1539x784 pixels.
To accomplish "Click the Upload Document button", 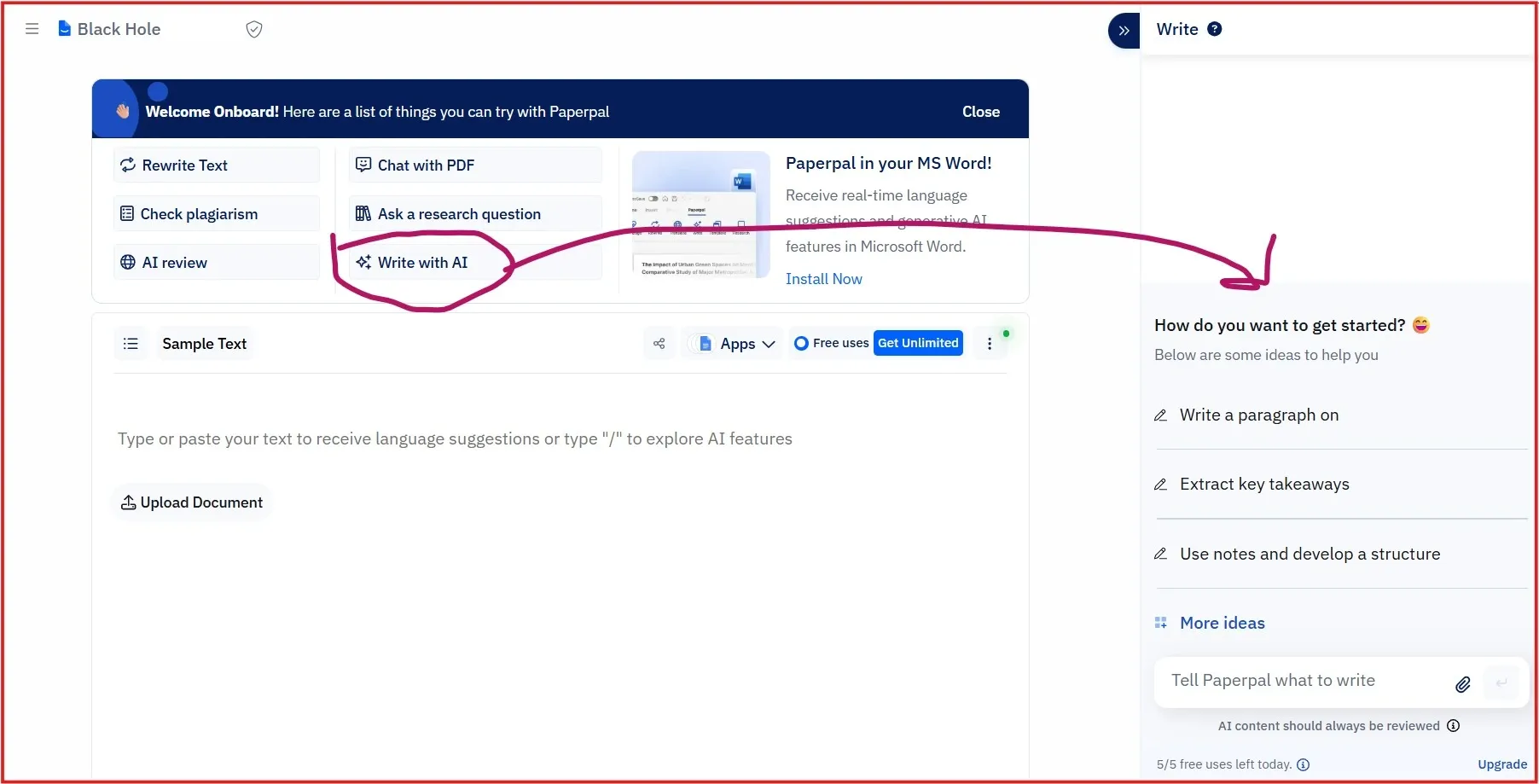I will point(192,502).
